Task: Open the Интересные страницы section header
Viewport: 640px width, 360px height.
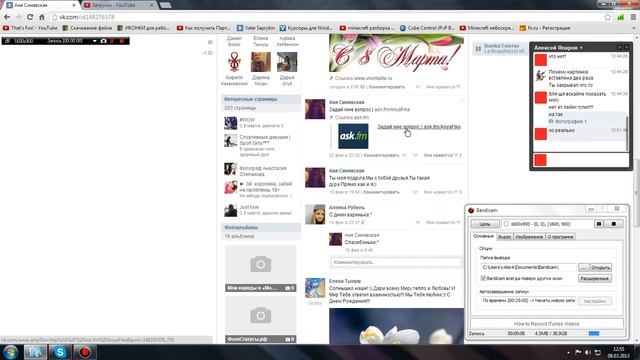Action: pyautogui.click(x=261, y=99)
